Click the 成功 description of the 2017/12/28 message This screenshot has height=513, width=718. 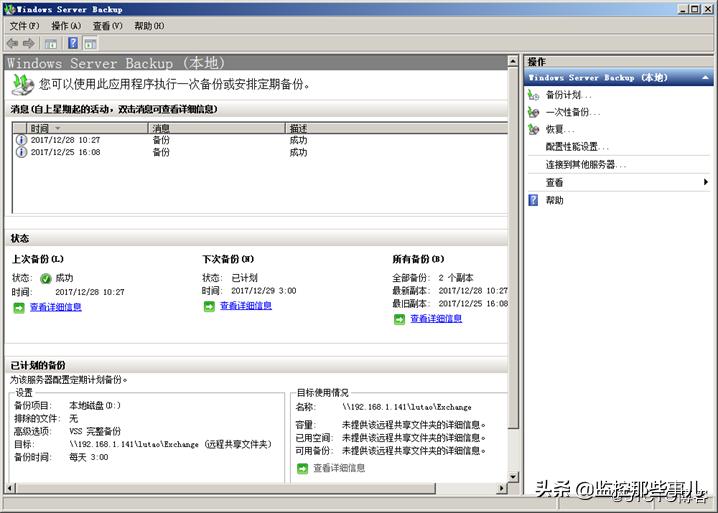point(298,140)
